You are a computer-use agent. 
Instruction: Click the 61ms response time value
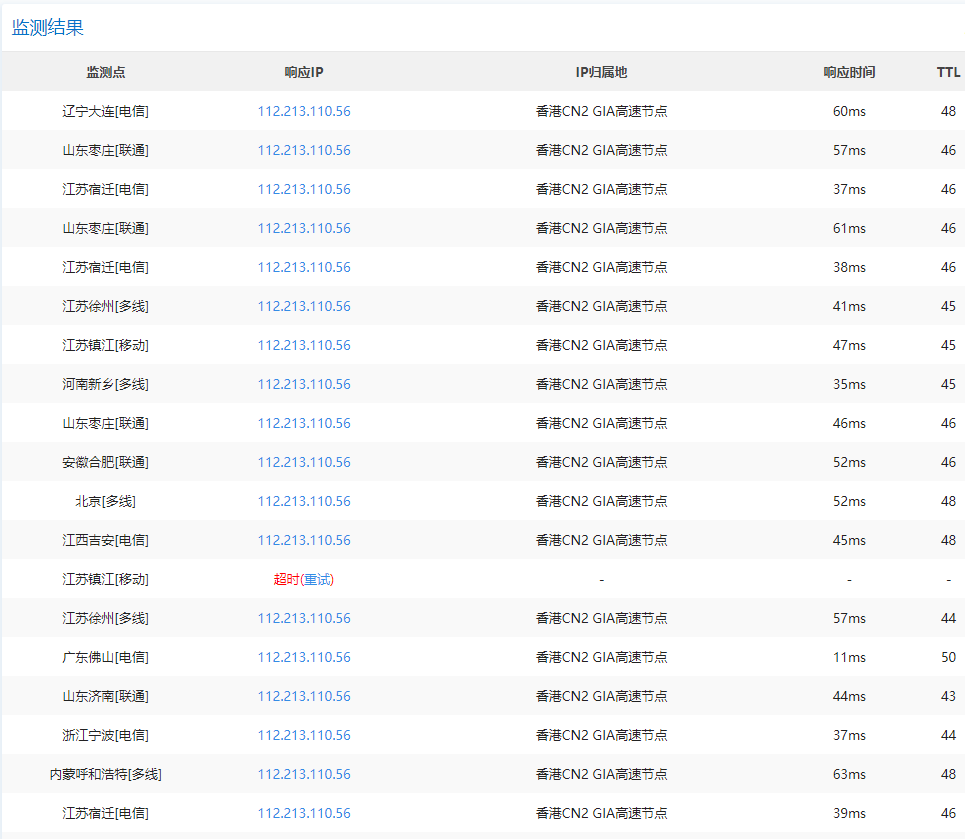tap(849, 228)
